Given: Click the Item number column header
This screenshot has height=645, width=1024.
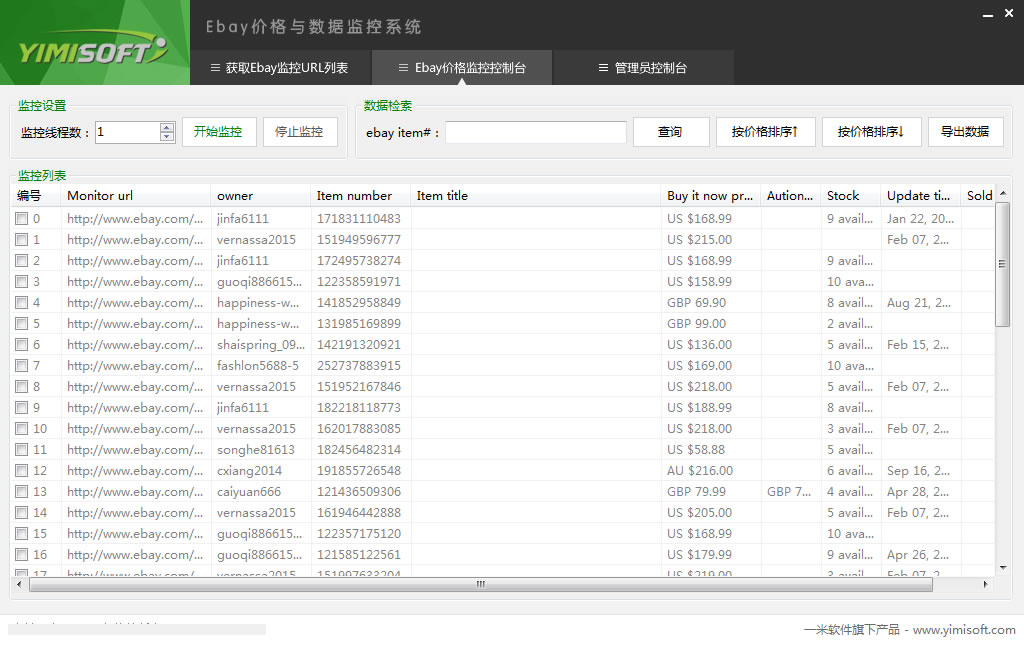Looking at the screenshot, I should (x=360, y=196).
